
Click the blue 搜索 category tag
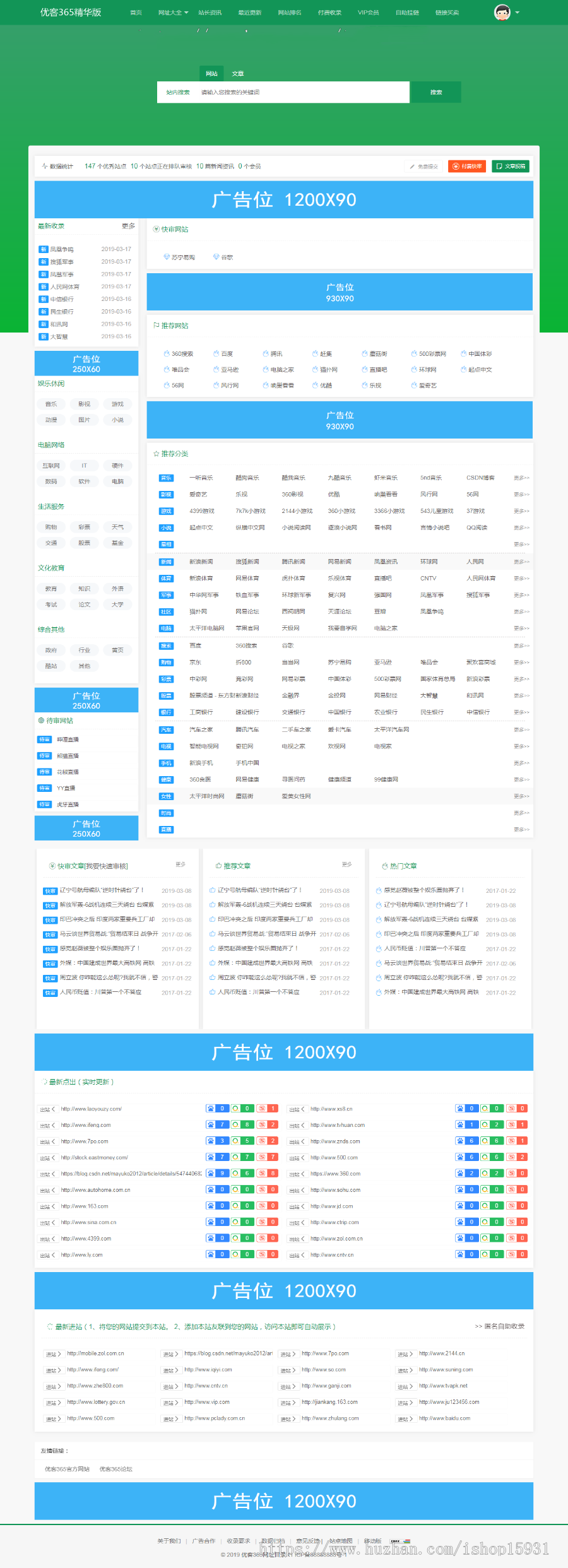click(166, 645)
